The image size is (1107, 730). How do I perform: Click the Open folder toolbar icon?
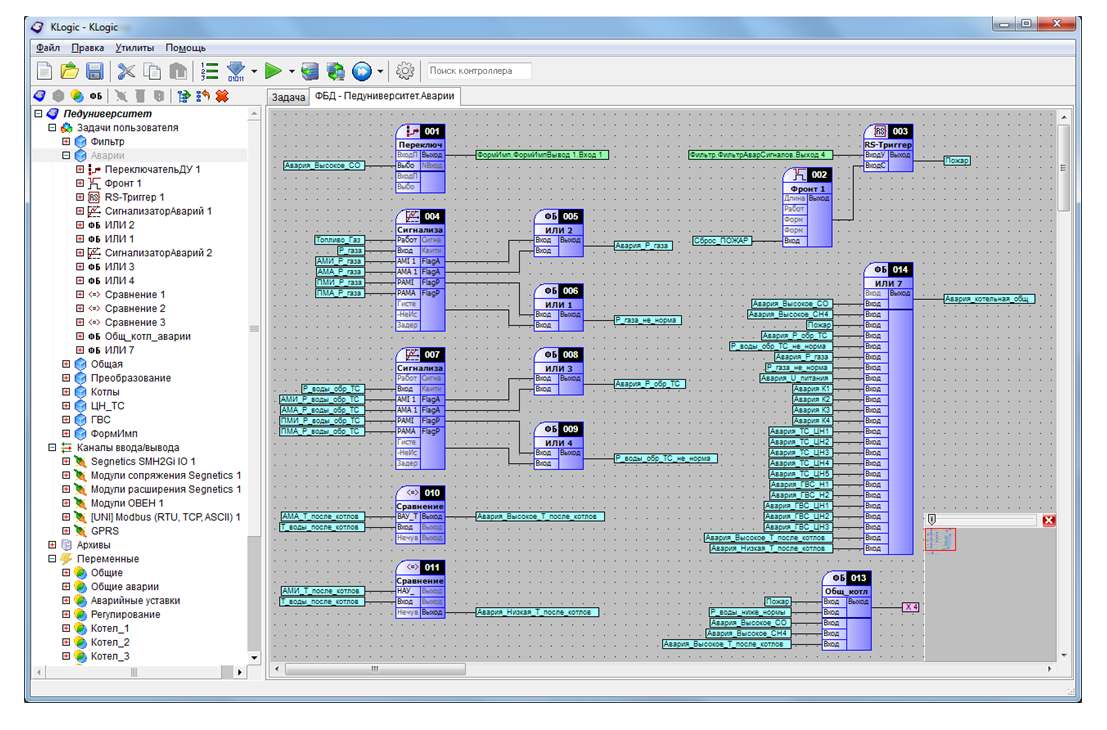70,71
